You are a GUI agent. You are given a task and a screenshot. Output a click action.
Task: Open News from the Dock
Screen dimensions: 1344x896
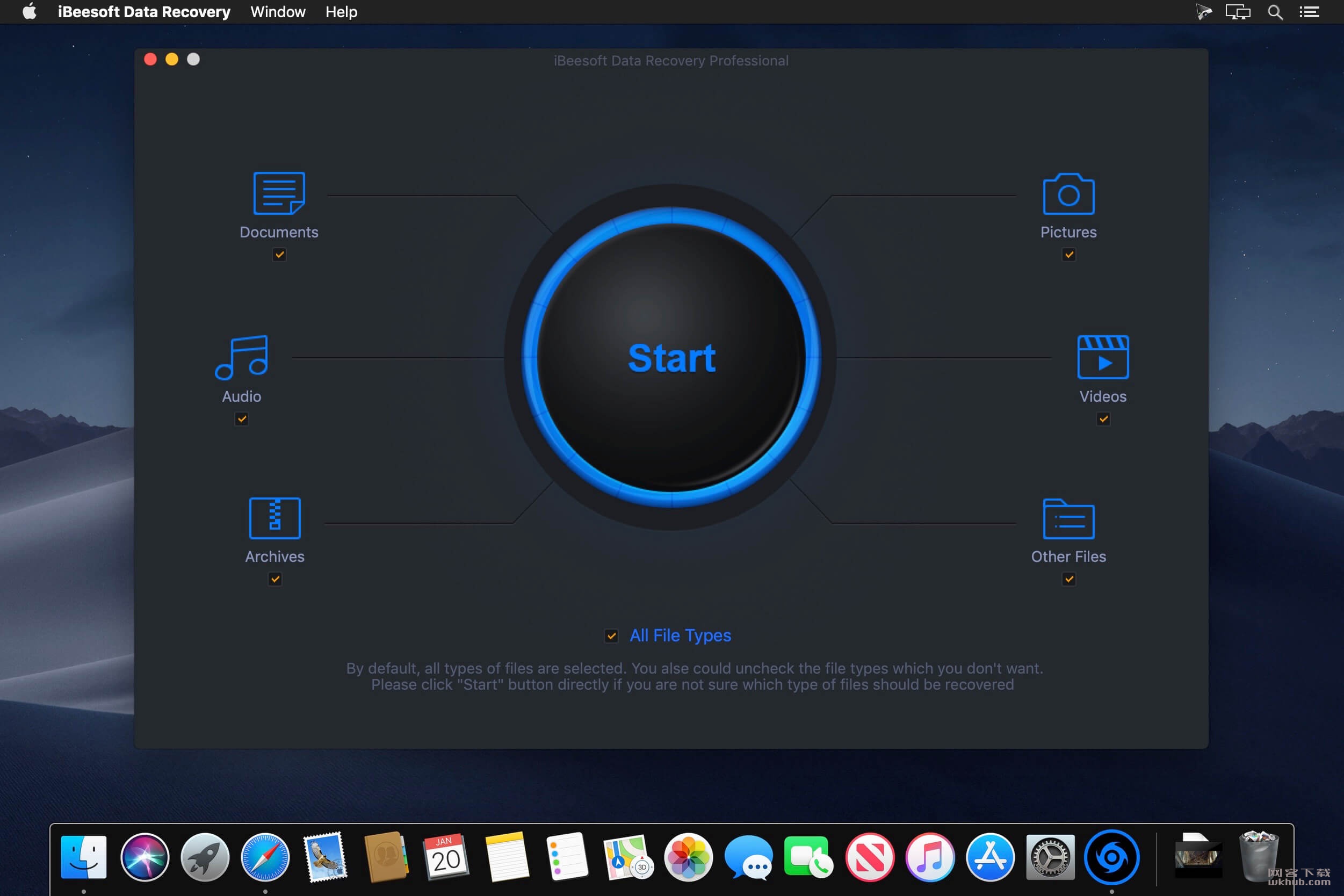[x=869, y=857]
